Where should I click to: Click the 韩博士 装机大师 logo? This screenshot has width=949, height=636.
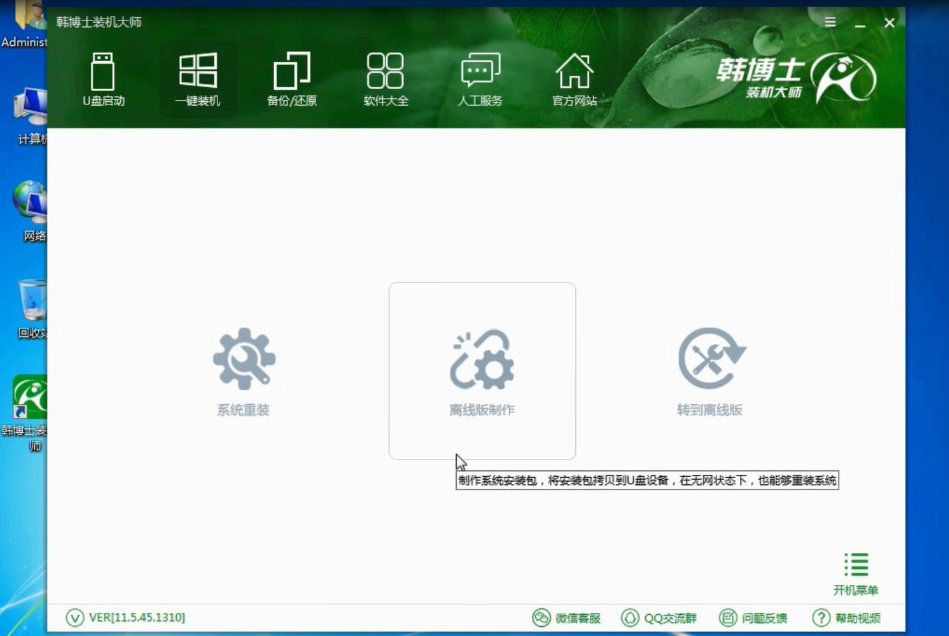pos(796,77)
